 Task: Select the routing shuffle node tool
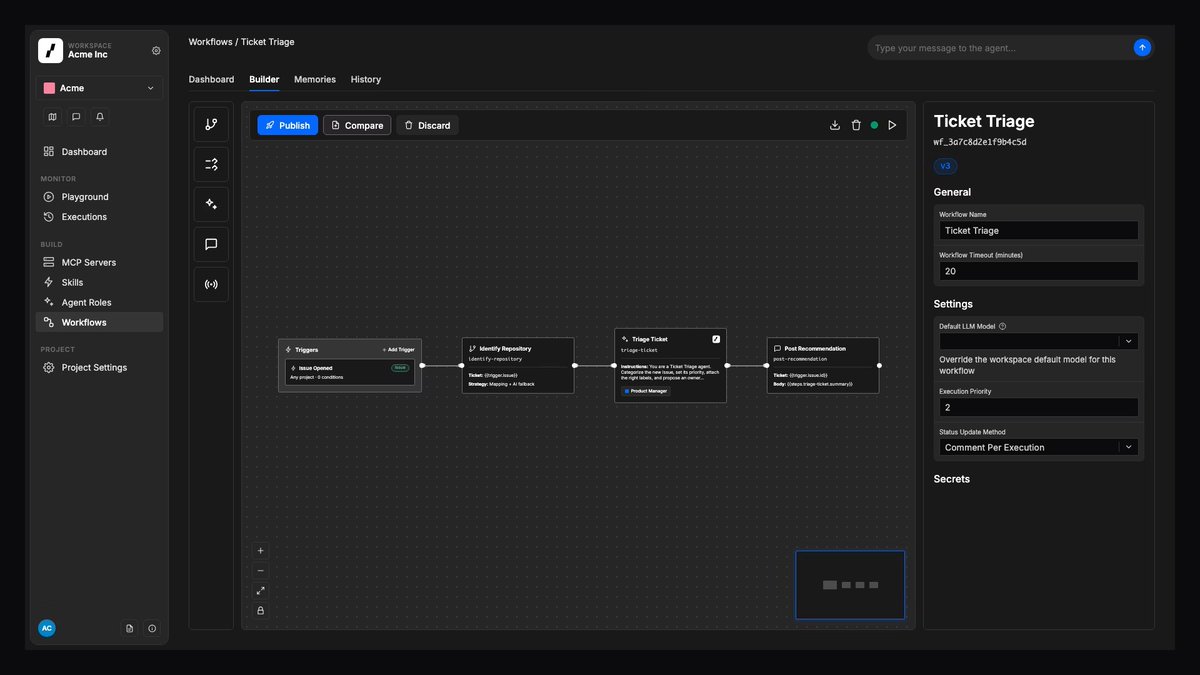point(211,164)
